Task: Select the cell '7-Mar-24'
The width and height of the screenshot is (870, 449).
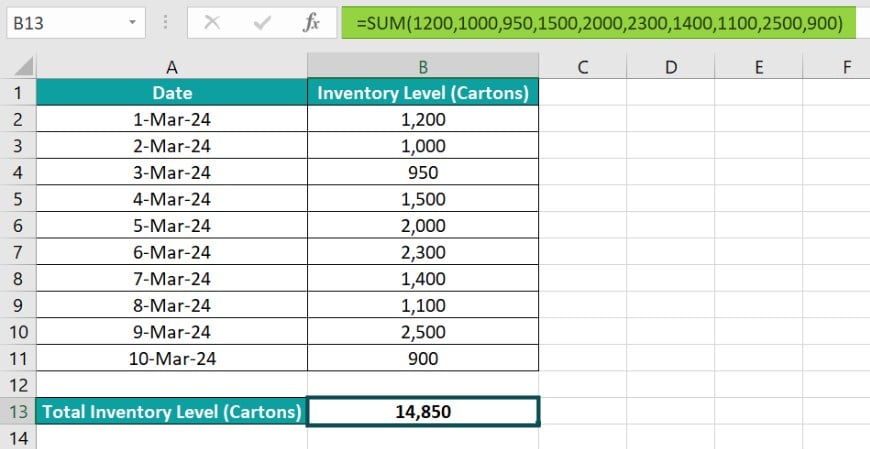Action: coord(172,279)
